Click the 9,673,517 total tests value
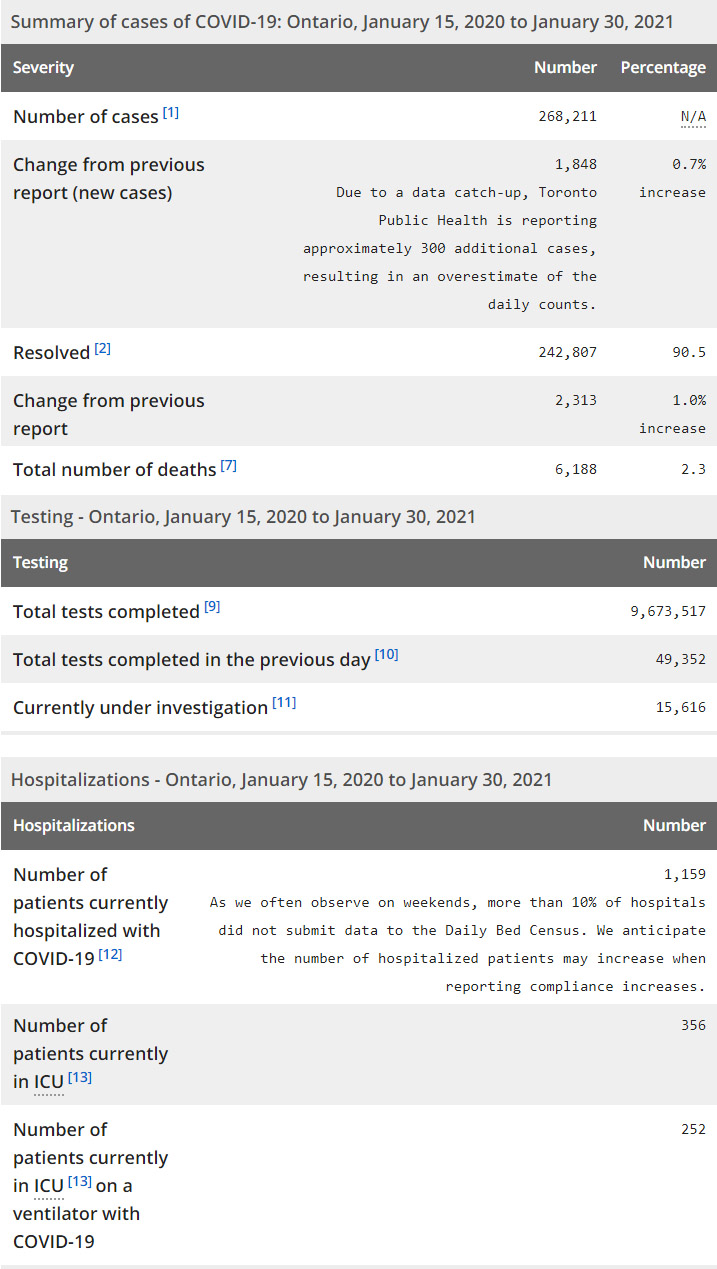The width and height of the screenshot is (717, 1269). point(668,612)
